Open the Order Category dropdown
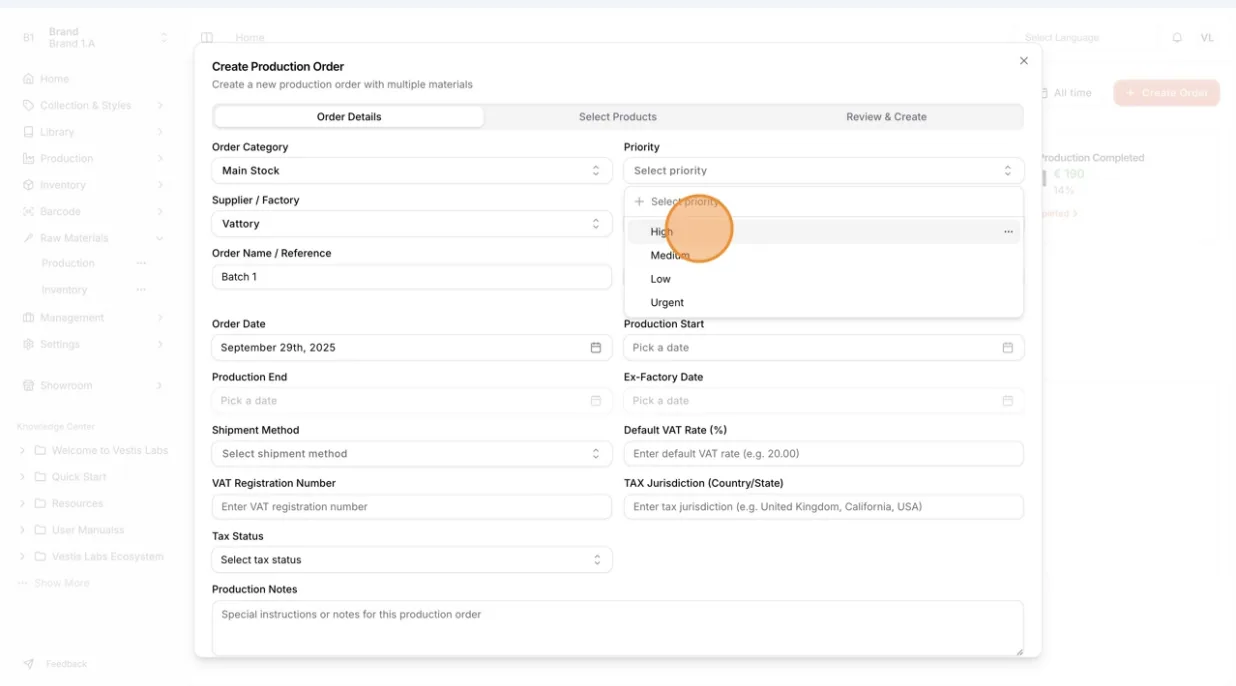The width and height of the screenshot is (1236, 686). [412, 171]
